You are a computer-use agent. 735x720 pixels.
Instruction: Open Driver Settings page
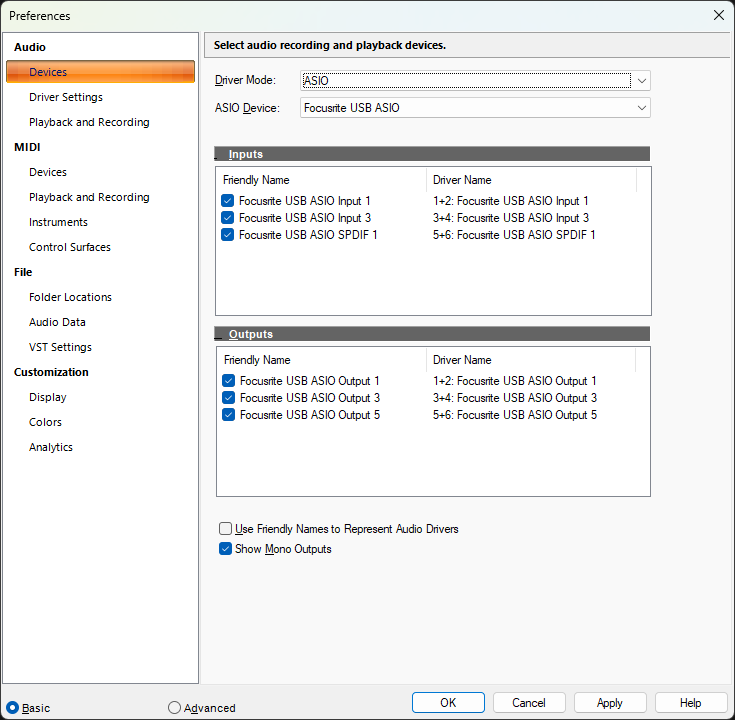66,97
